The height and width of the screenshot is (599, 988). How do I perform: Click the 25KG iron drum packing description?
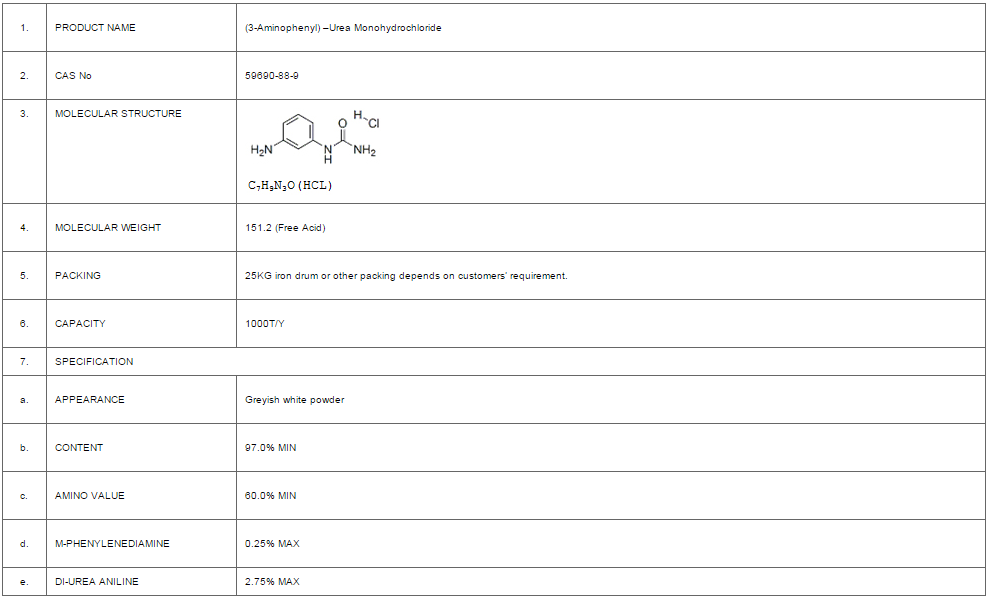tap(406, 276)
